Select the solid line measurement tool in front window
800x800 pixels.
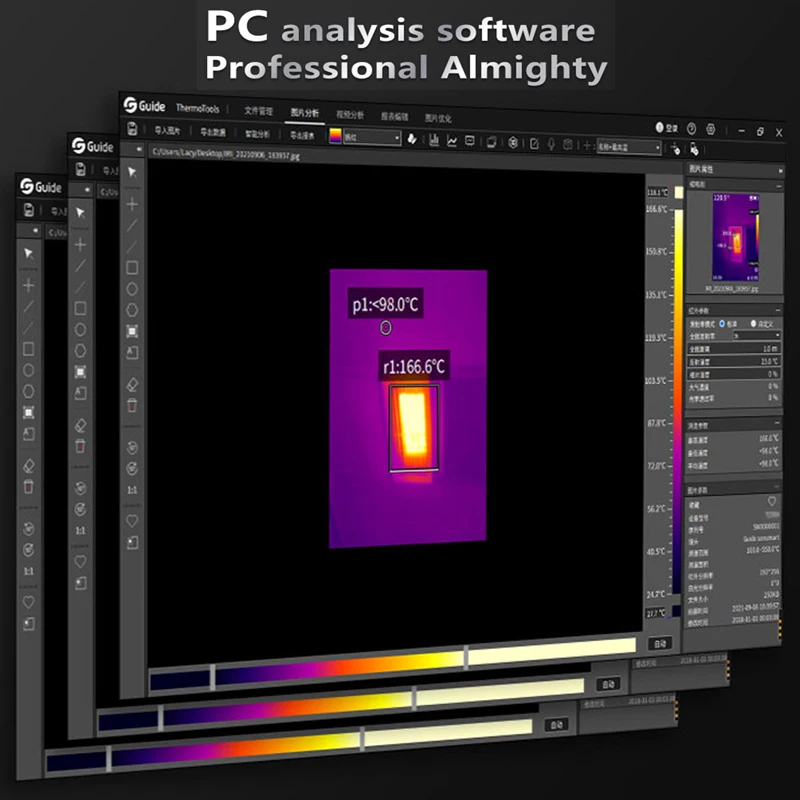click(132, 225)
